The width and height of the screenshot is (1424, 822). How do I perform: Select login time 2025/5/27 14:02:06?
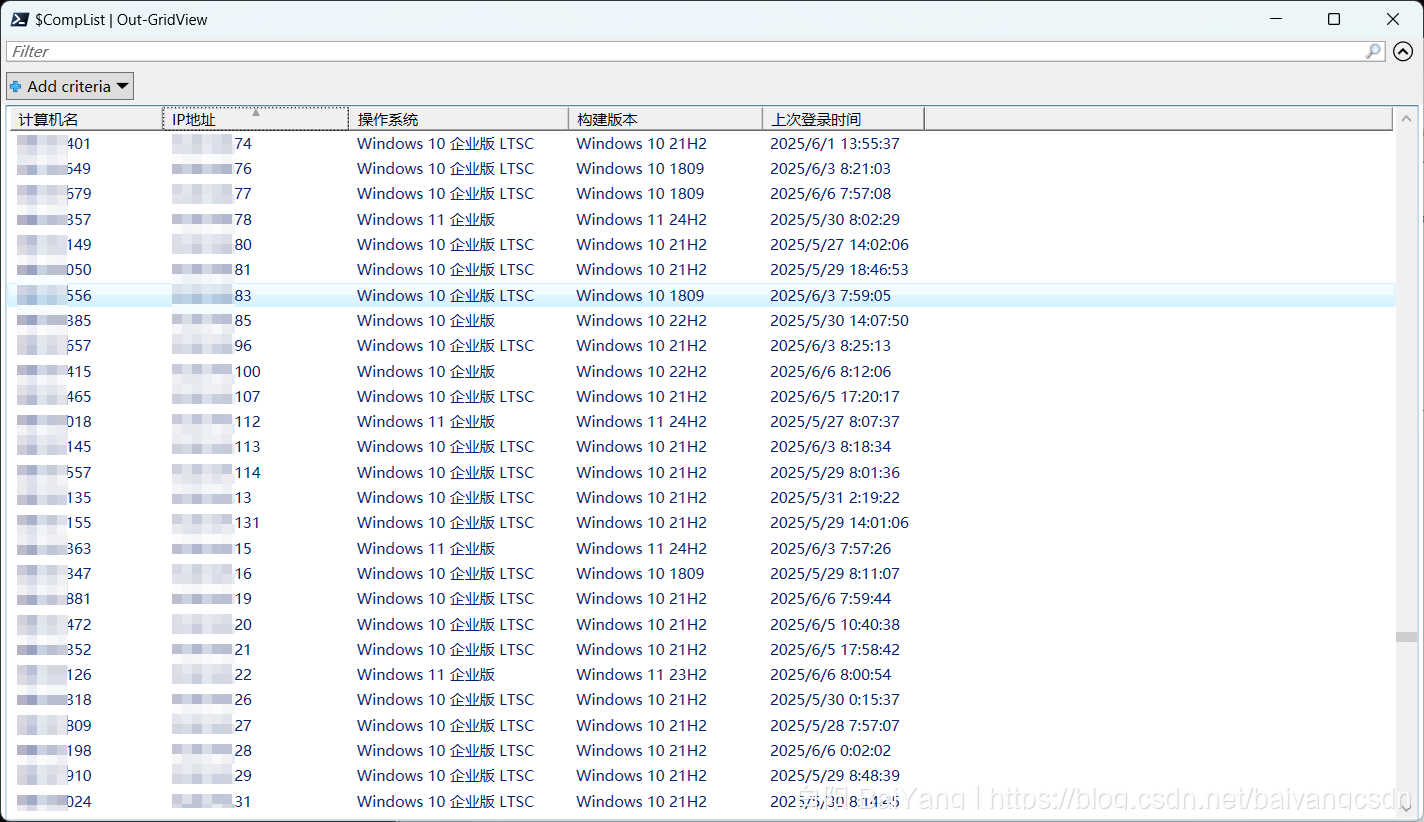pos(839,244)
